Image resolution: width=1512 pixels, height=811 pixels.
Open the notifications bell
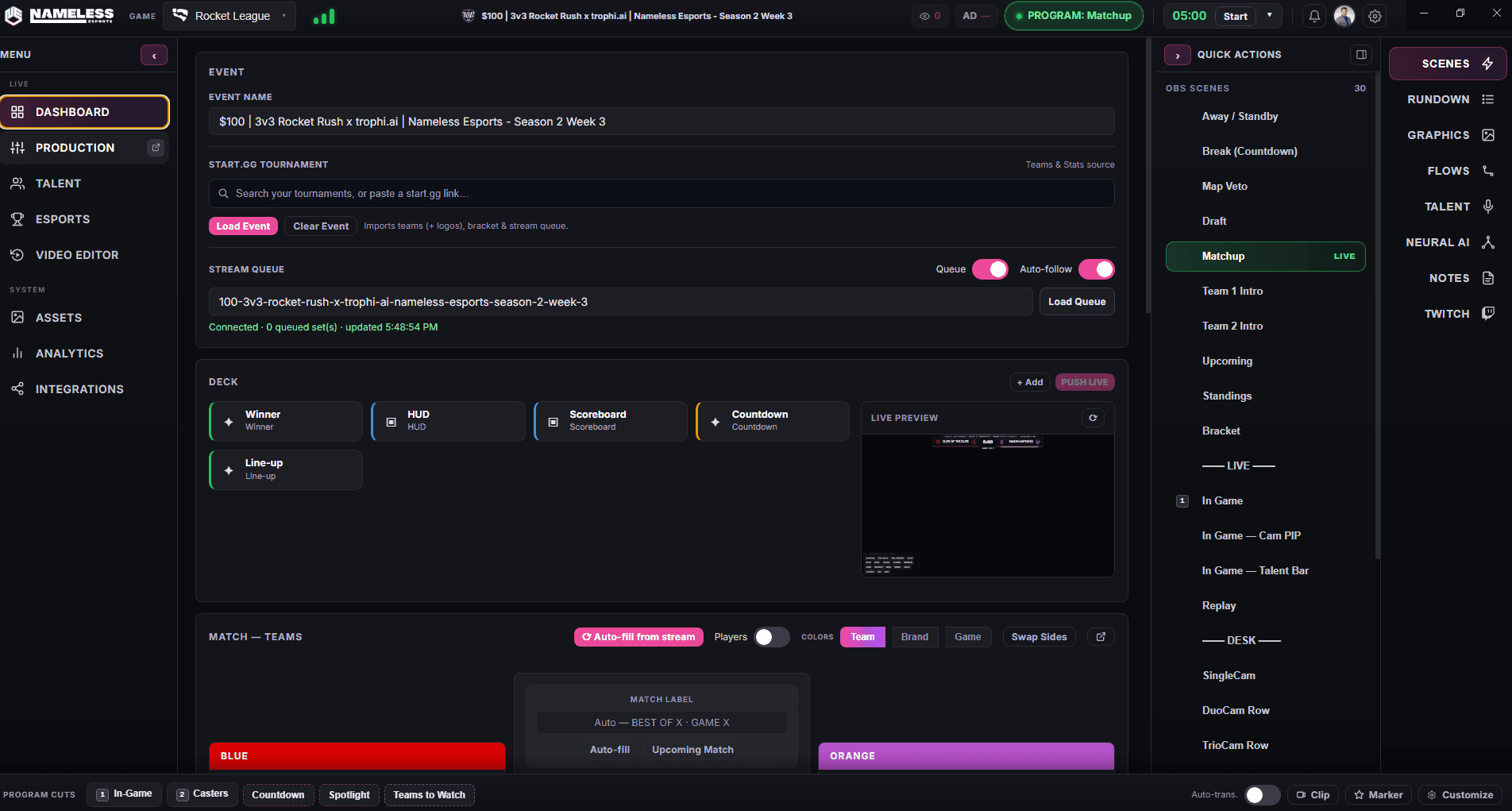click(x=1314, y=16)
